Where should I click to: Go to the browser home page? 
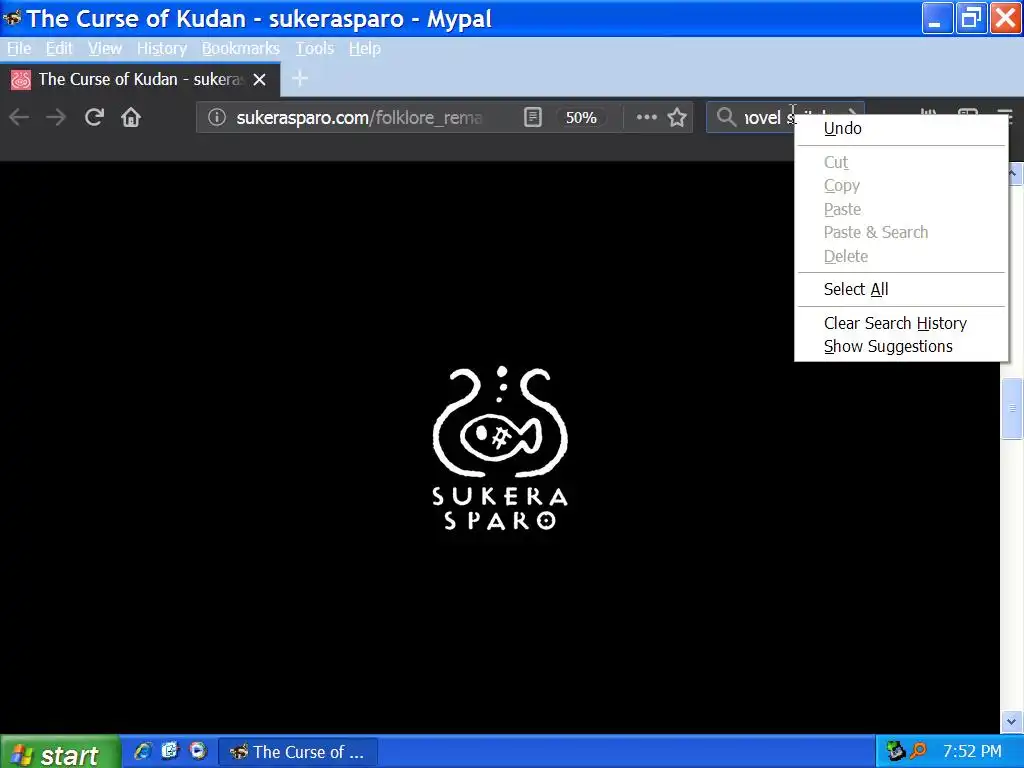(131, 118)
